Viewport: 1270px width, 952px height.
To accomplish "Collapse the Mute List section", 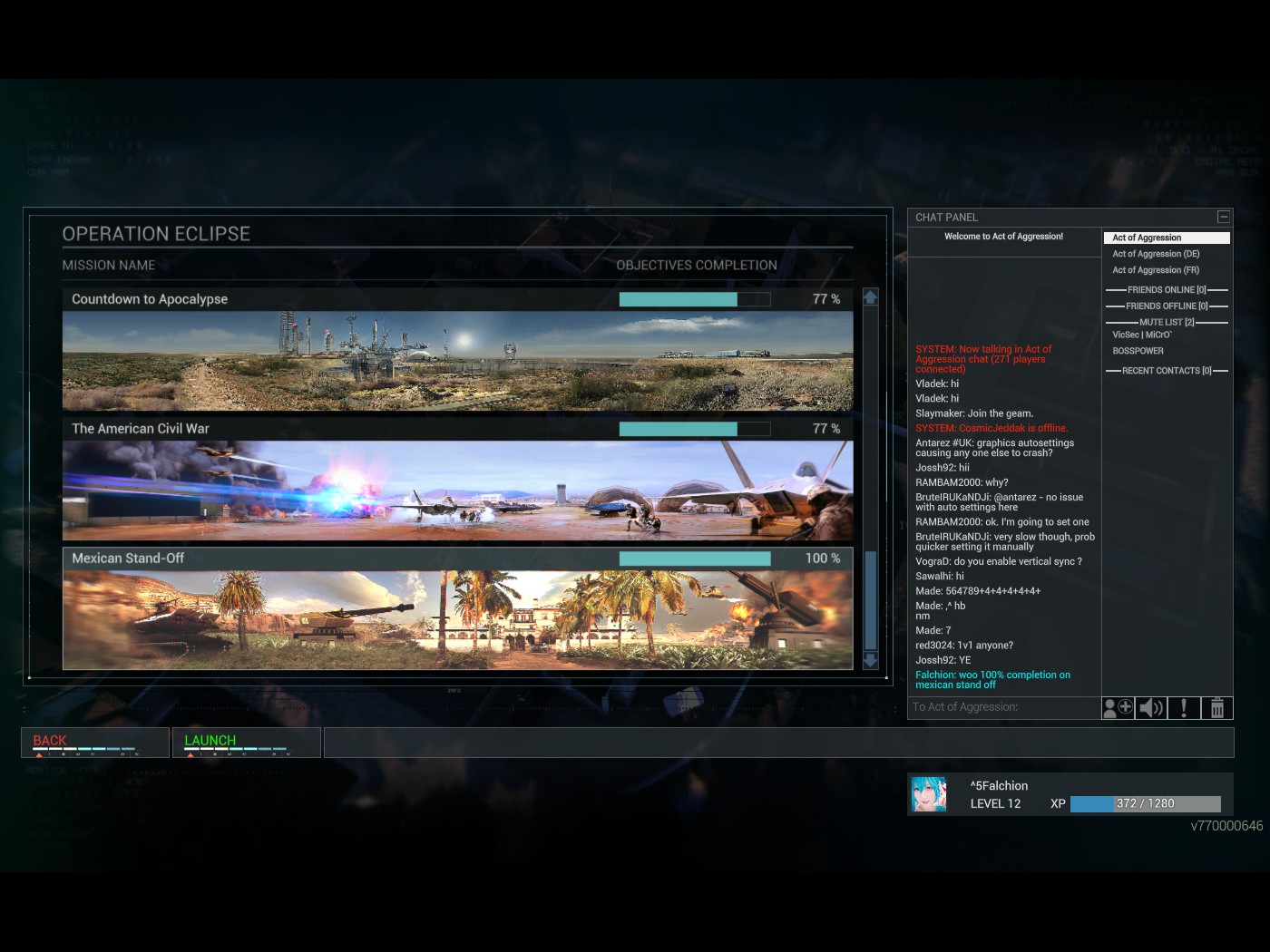I will coord(1167,323).
